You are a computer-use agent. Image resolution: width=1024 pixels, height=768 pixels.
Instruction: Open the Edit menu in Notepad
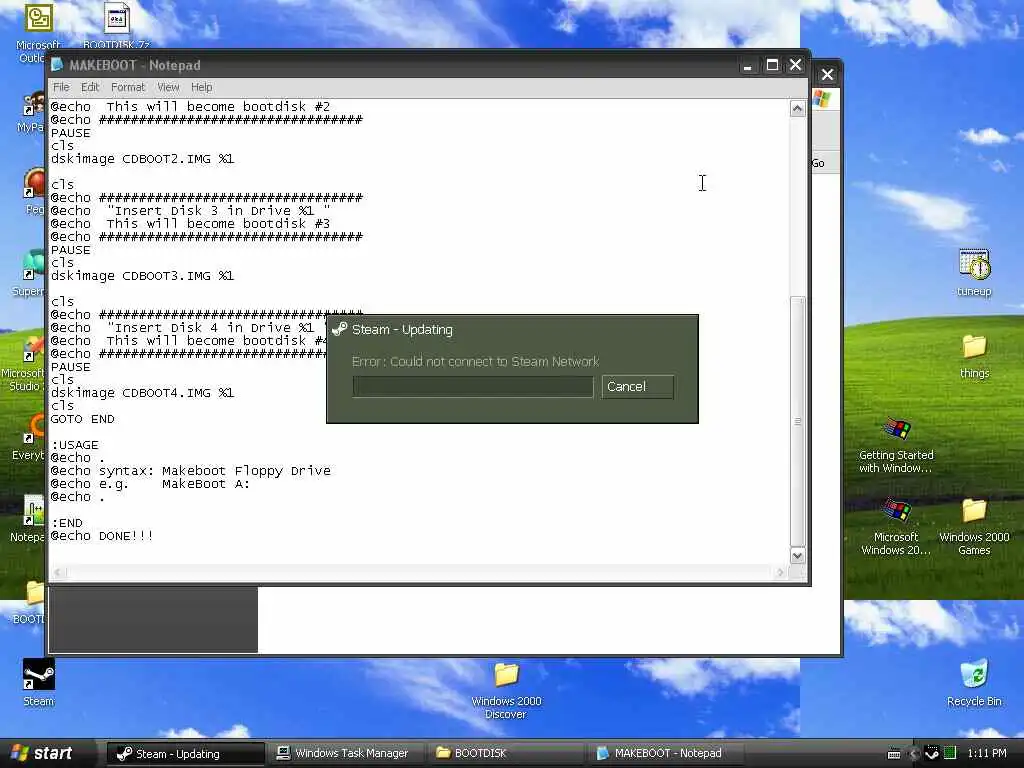(x=89, y=87)
